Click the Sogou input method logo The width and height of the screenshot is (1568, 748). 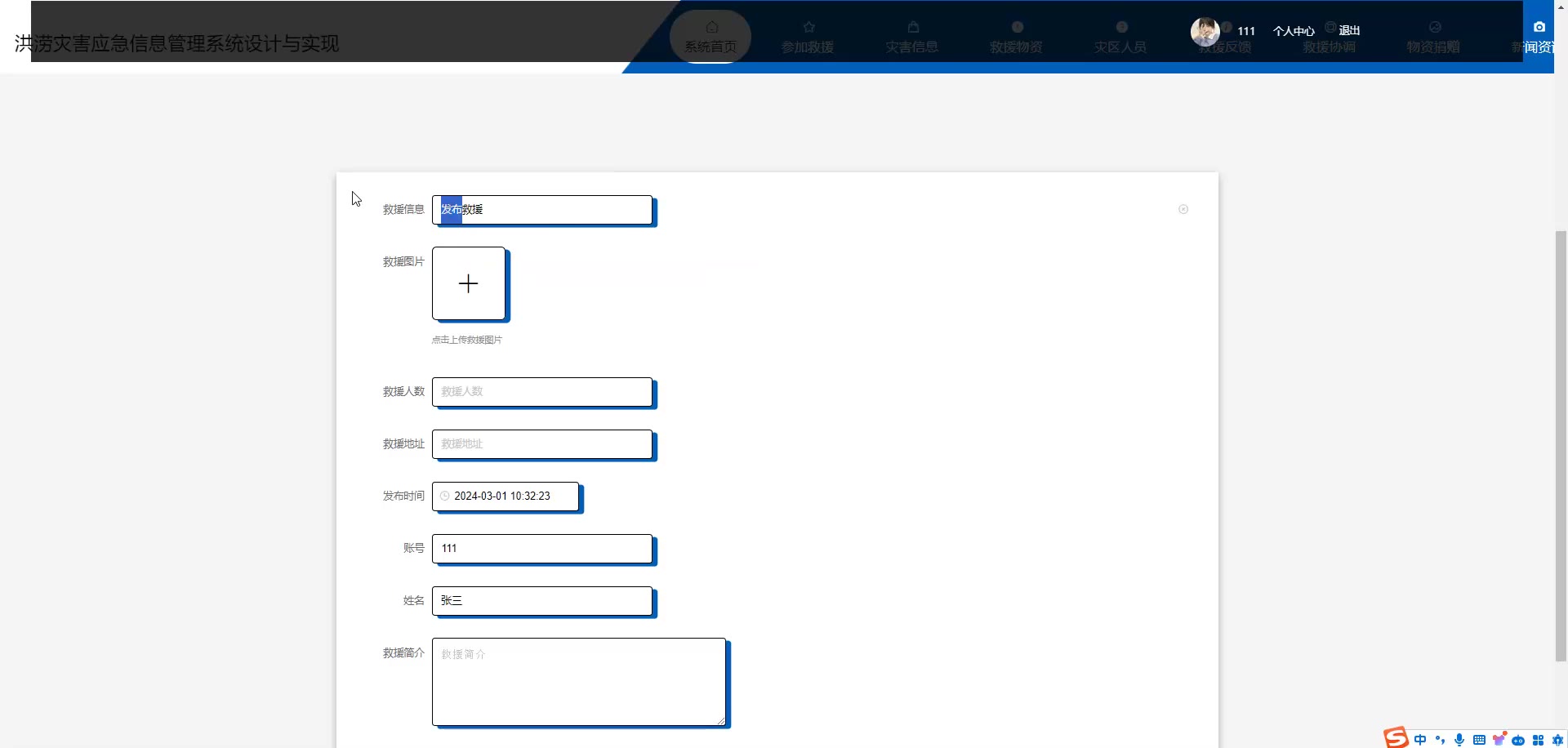click(1396, 738)
